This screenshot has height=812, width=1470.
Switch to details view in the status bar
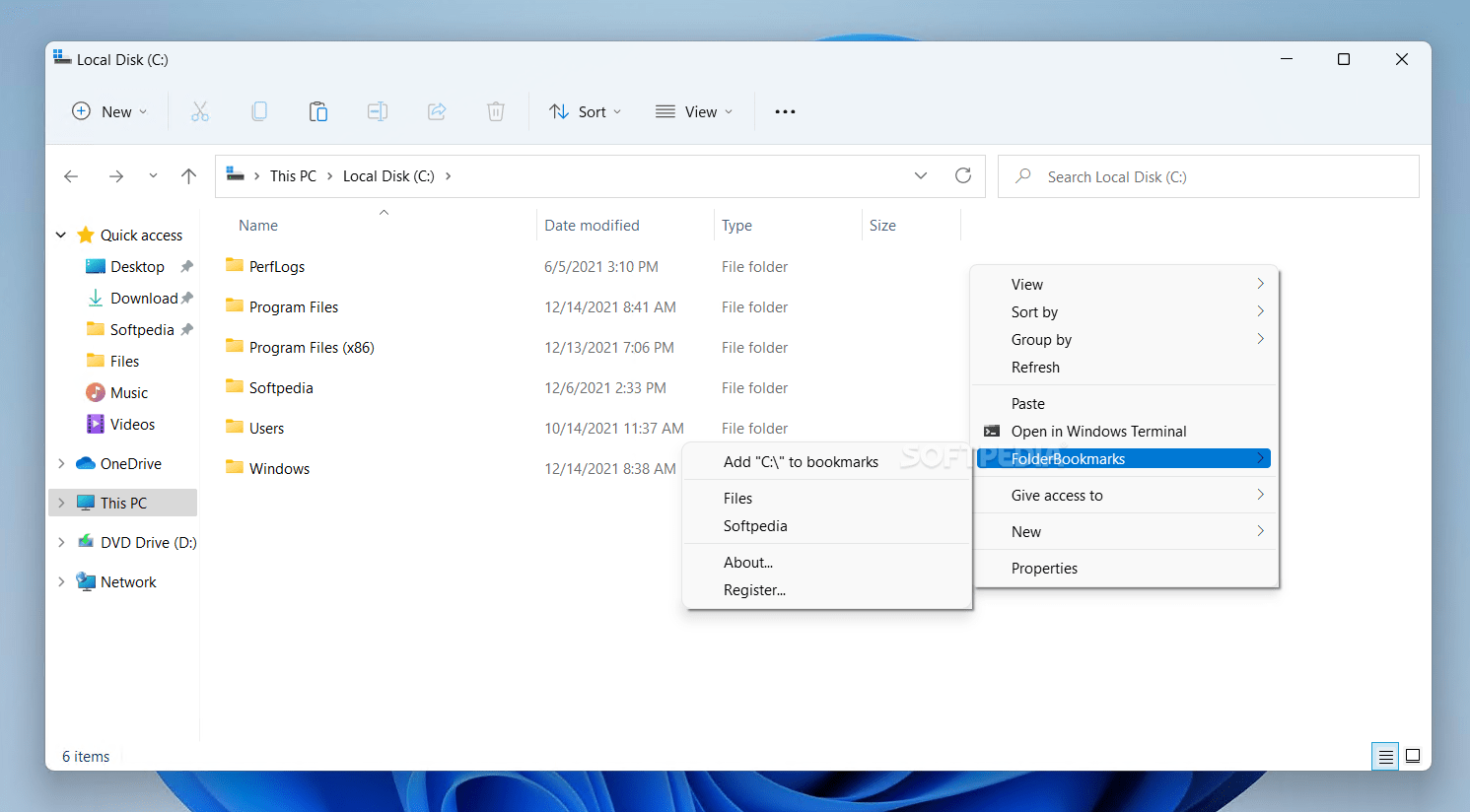(x=1384, y=756)
